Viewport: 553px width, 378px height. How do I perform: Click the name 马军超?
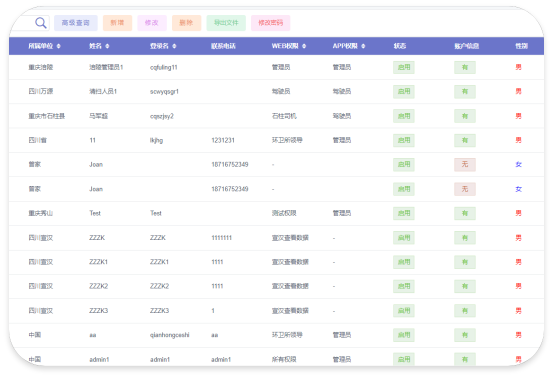[x=98, y=116]
